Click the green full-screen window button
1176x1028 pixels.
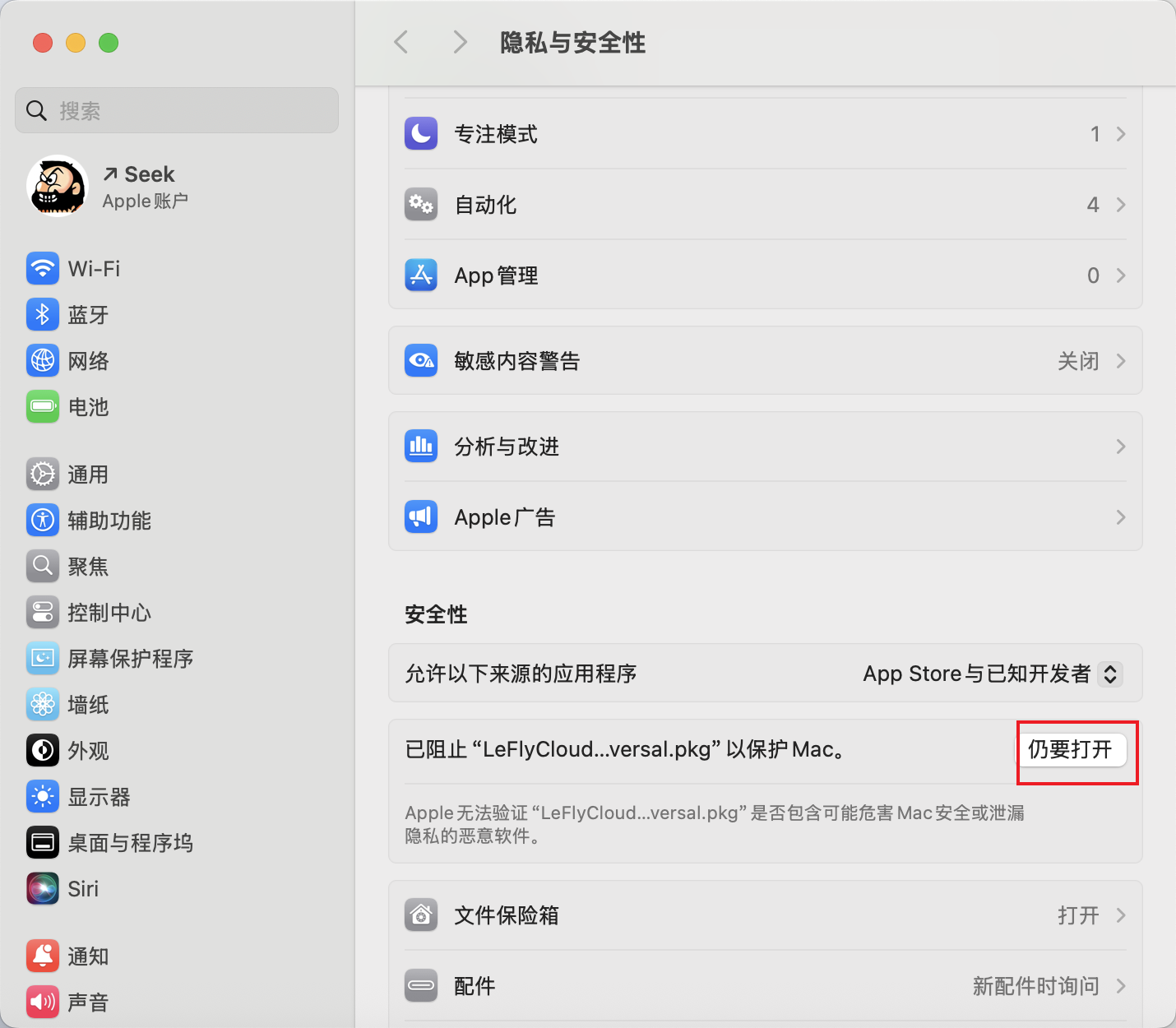[x=109, y=42]
